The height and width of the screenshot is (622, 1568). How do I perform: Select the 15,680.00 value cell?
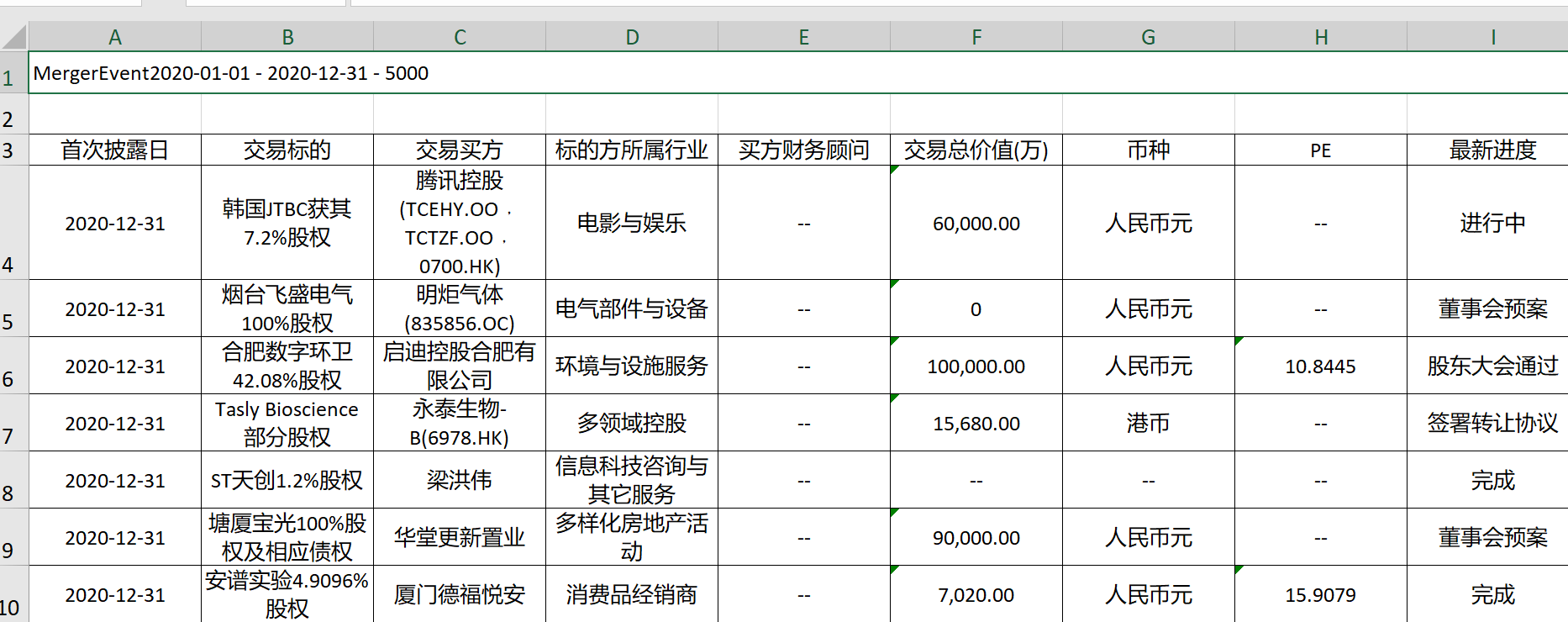tap(976, 423)
